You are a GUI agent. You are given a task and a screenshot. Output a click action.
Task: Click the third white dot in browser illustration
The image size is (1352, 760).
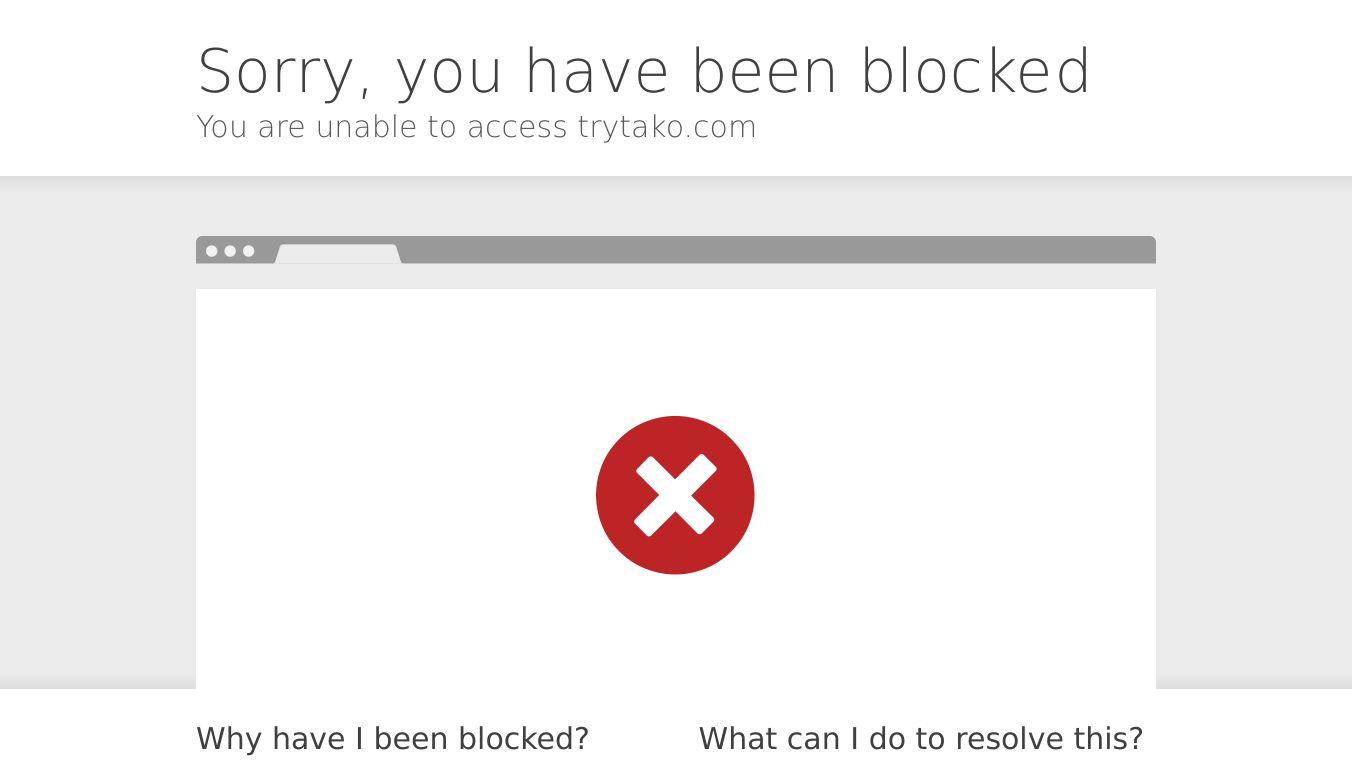249,251
